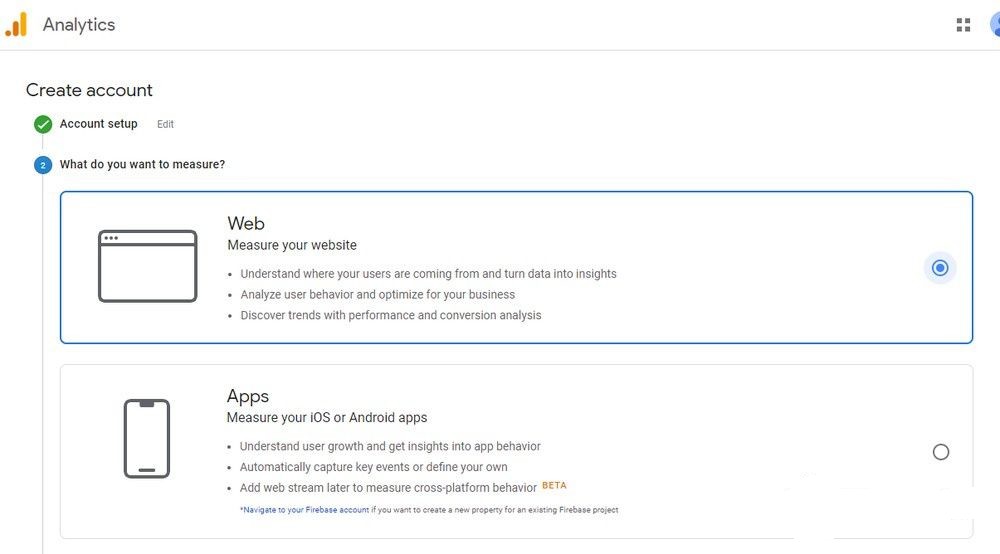Screen dimensions: 1000x554
Task: Click the Analytics bar-chart logo
Action: pos(16,25)
